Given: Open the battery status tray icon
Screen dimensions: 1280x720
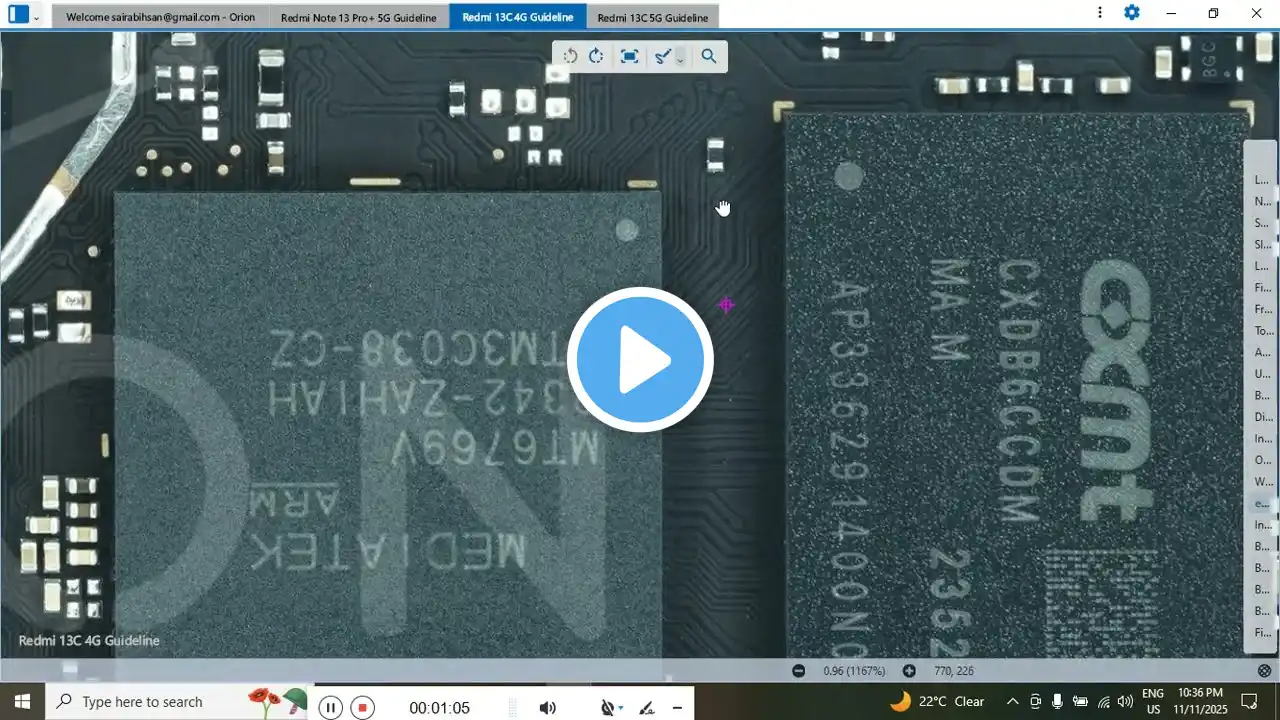Looking at the screenshot, I should (x=1080, y=701).
